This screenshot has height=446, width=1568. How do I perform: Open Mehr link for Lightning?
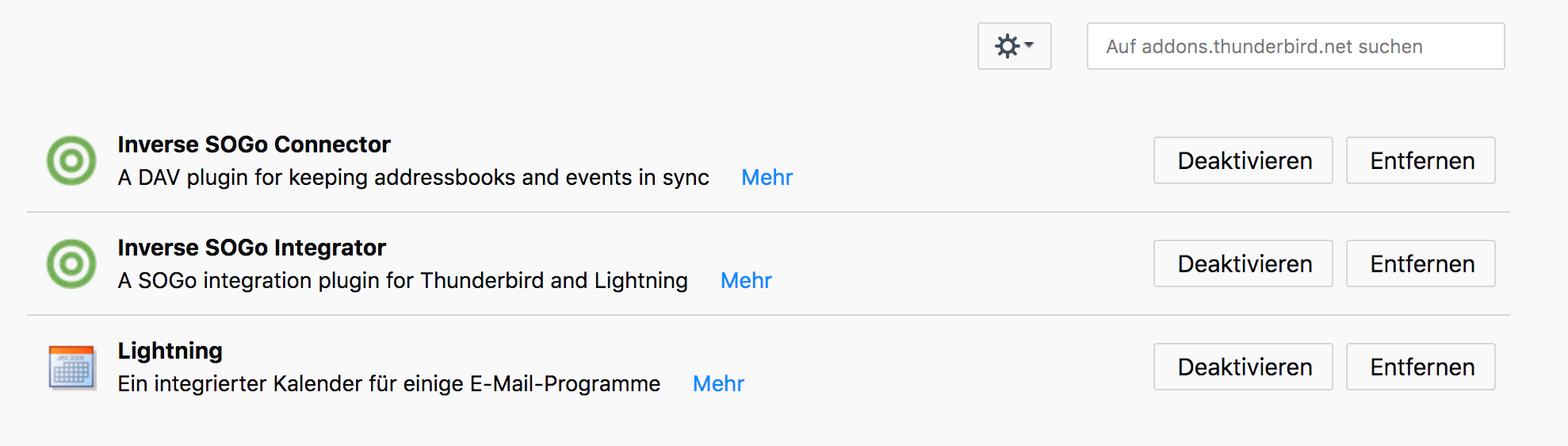click(x=718, y=384)
